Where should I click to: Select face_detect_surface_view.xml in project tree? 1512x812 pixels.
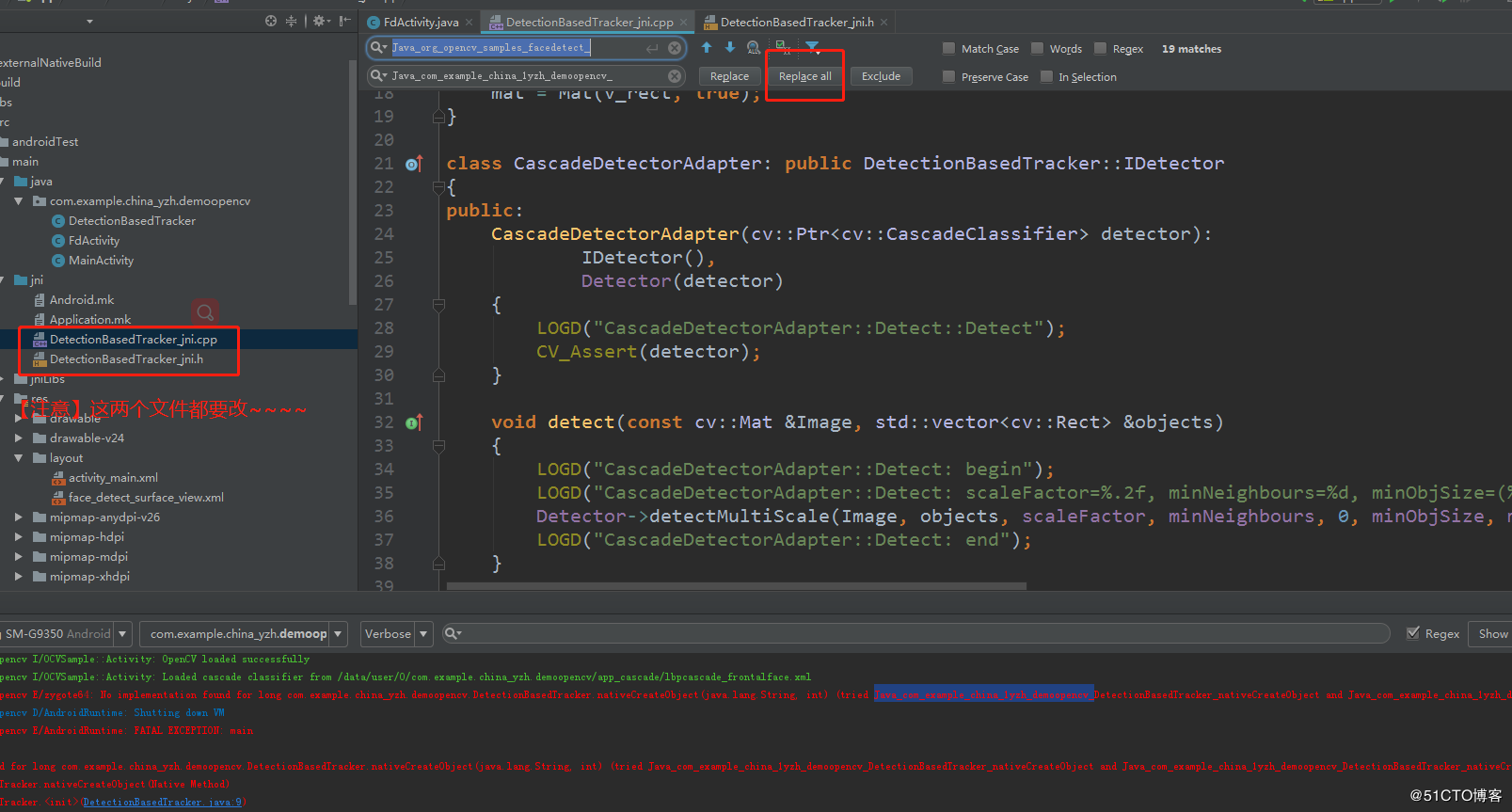(146, 498)
